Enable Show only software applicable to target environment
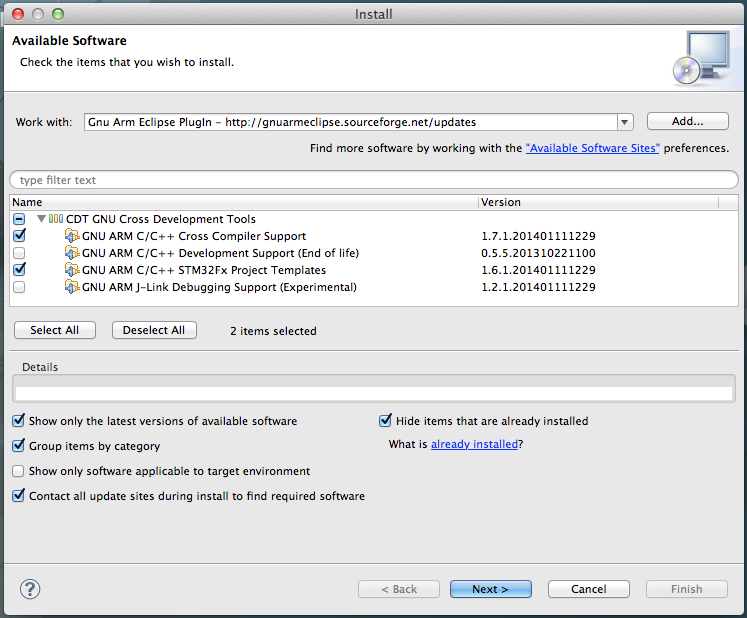The width and height of the screenshot is (747, 618). point(18,471)
